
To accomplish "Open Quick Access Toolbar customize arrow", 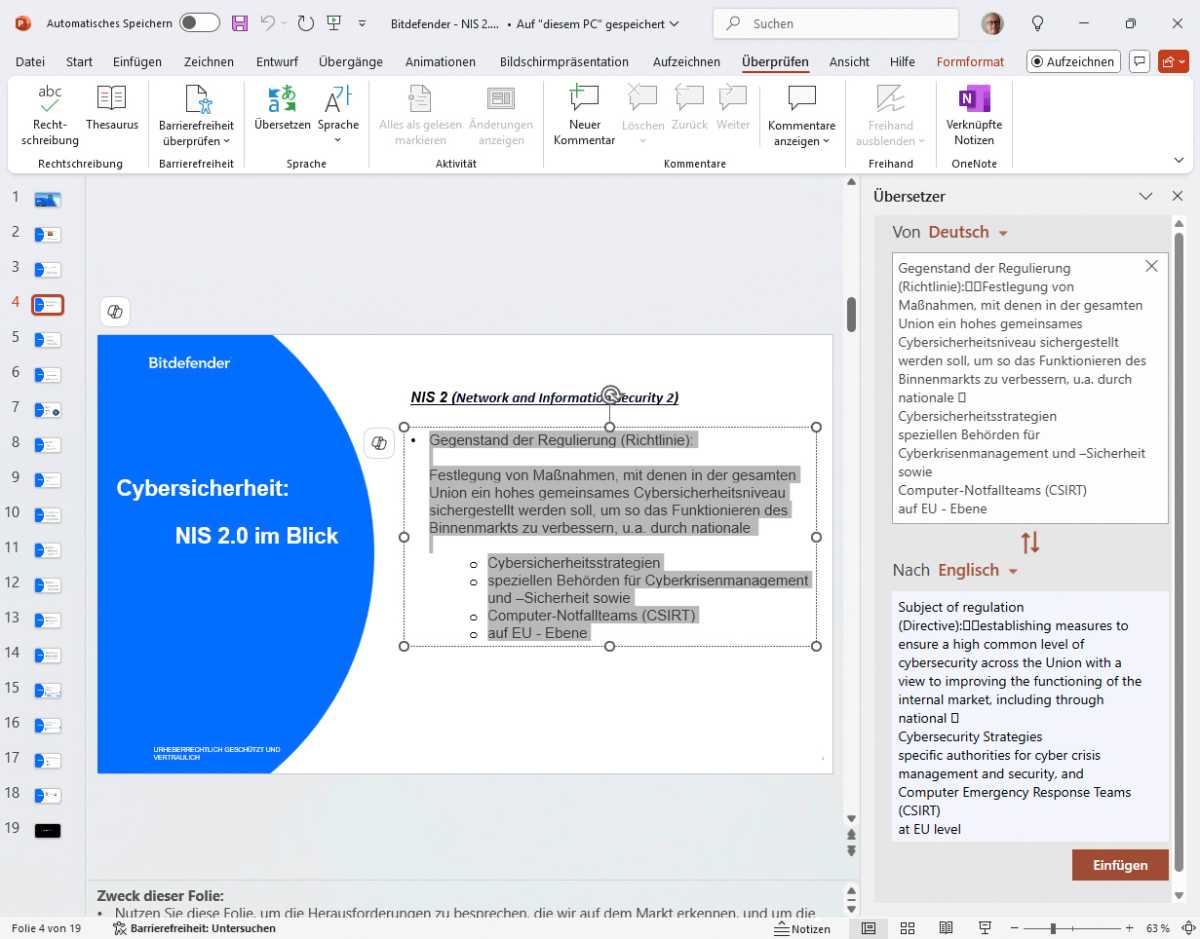I will tap(362, 23).
